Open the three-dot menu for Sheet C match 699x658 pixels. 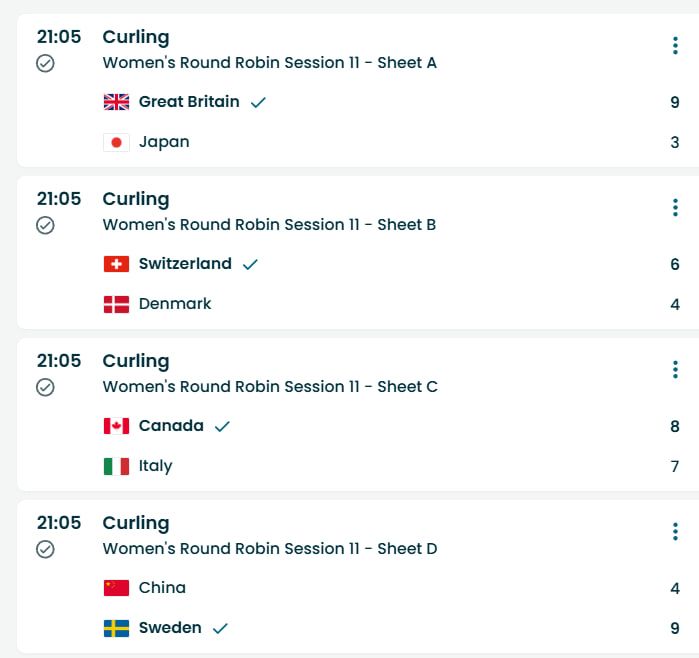[x=676, y=370]
